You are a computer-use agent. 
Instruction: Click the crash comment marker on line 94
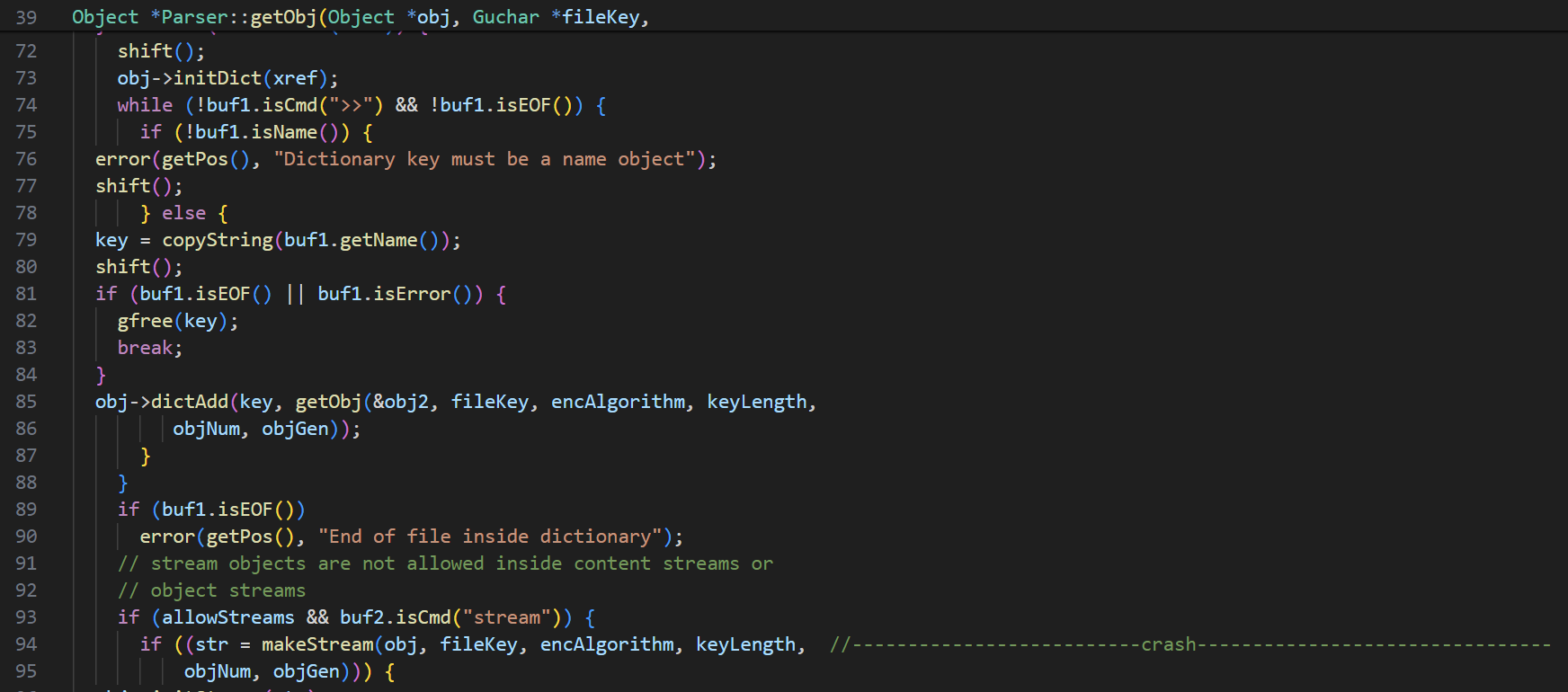pyautogui.click(x=1168, y=644)
